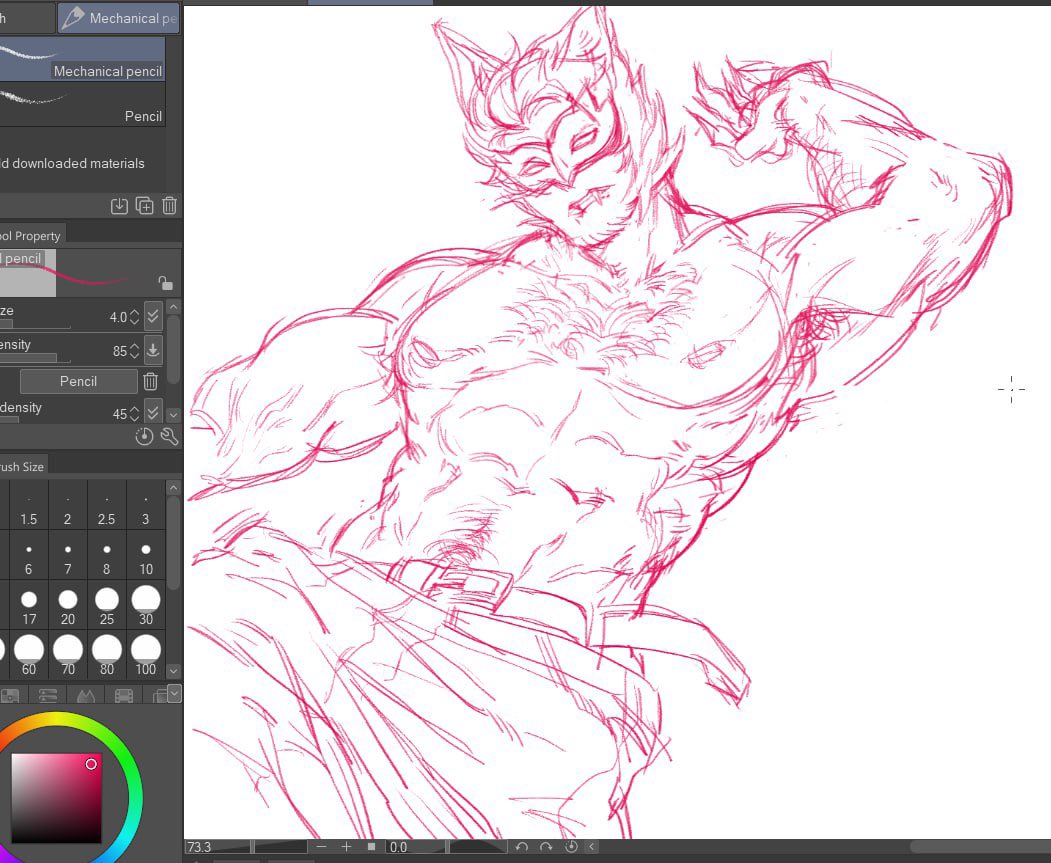Rotate the canvas right

[x=546, y=847]
